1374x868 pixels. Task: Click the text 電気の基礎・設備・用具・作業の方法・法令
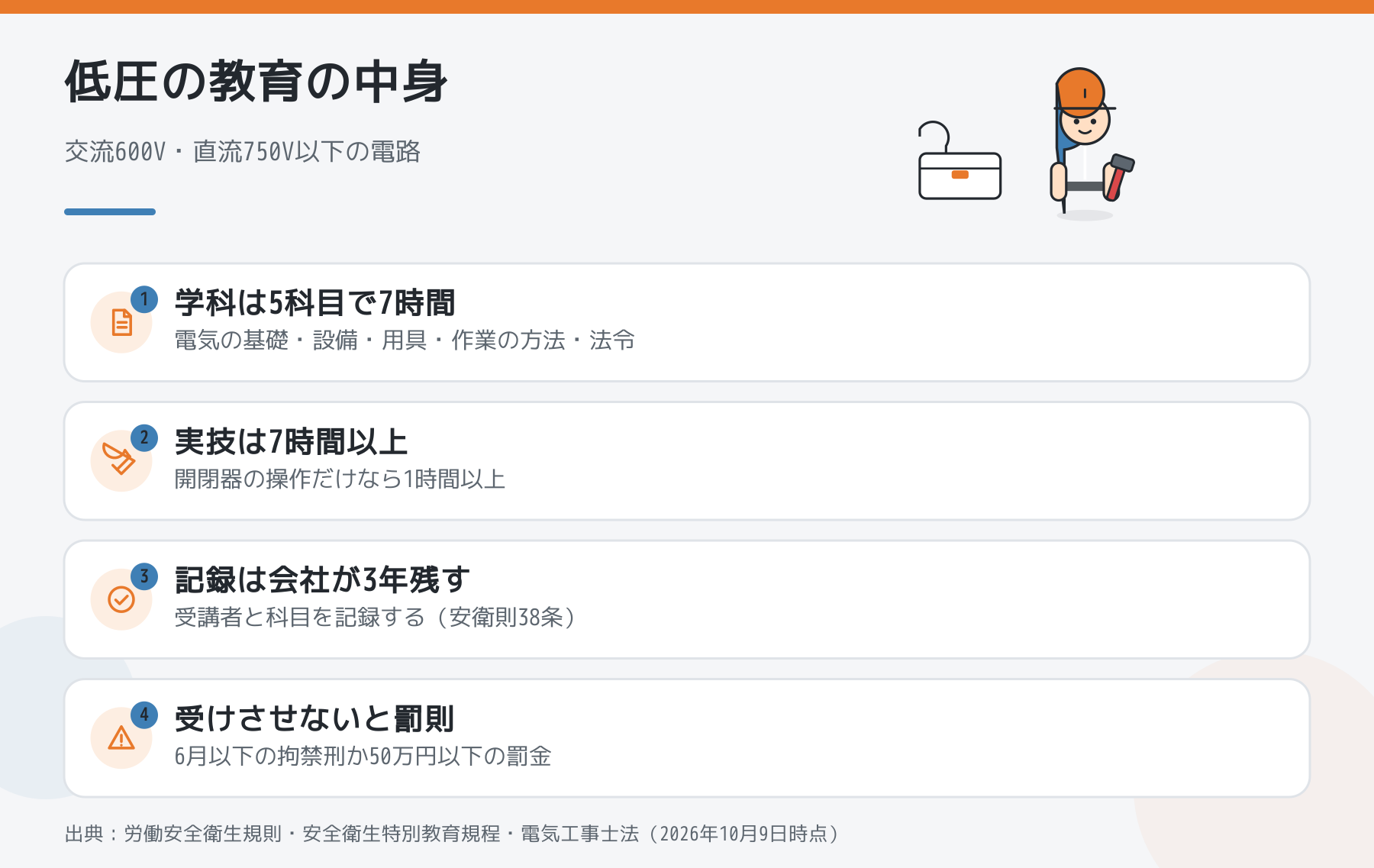[405, 340]
